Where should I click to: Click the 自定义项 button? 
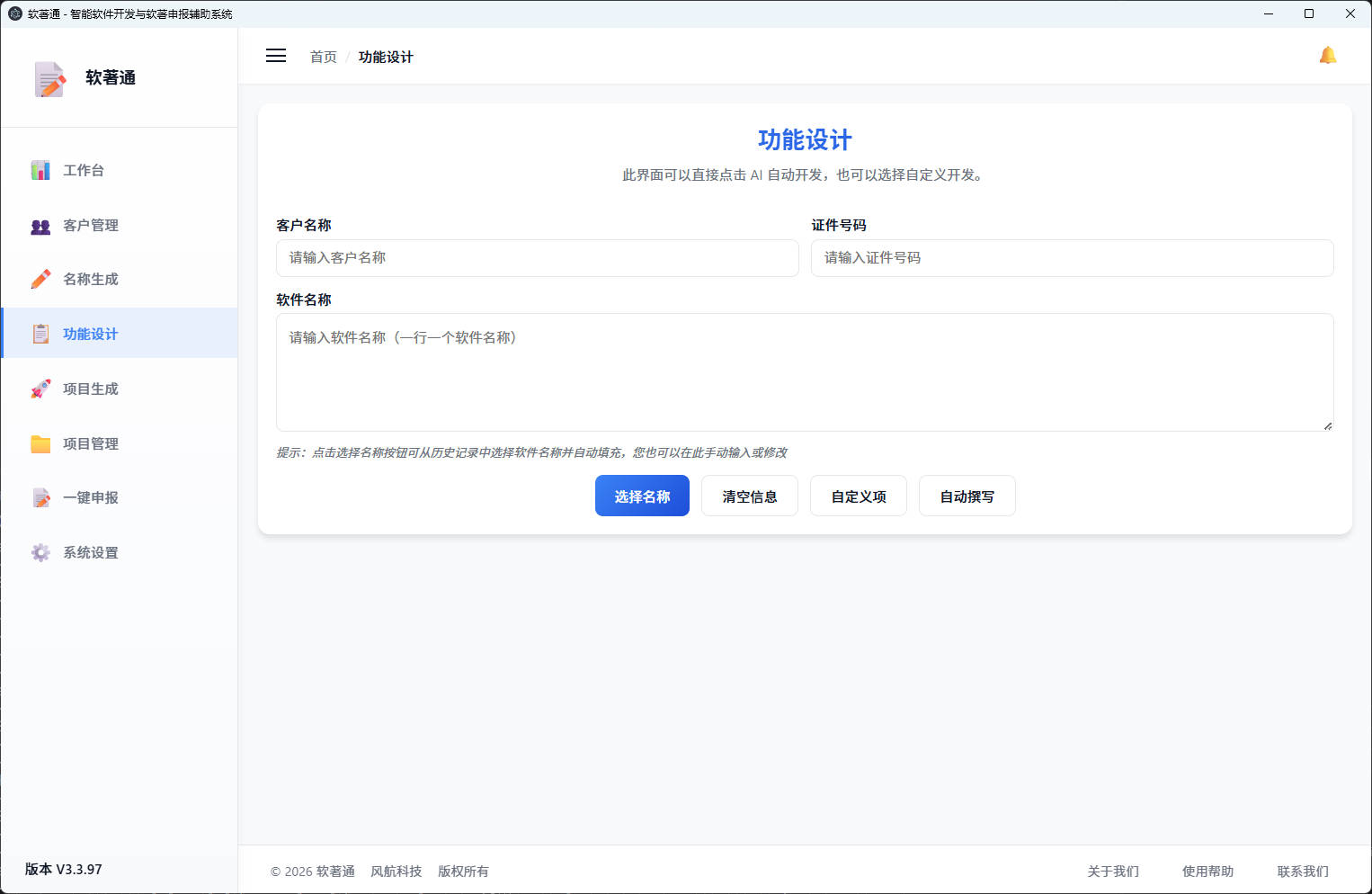click(859, 496)
